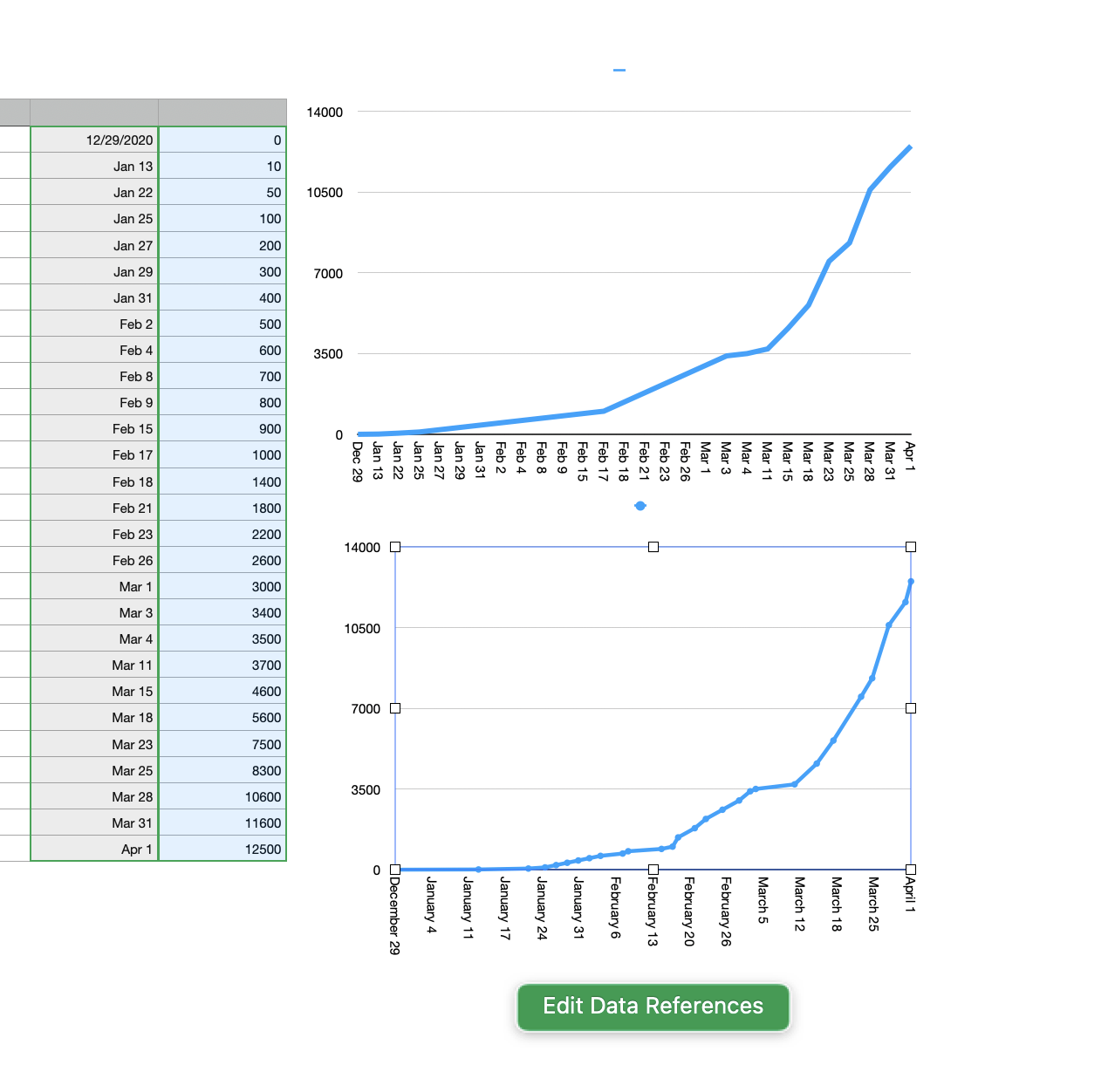Select the Mar 18 cell

point(94,717)
